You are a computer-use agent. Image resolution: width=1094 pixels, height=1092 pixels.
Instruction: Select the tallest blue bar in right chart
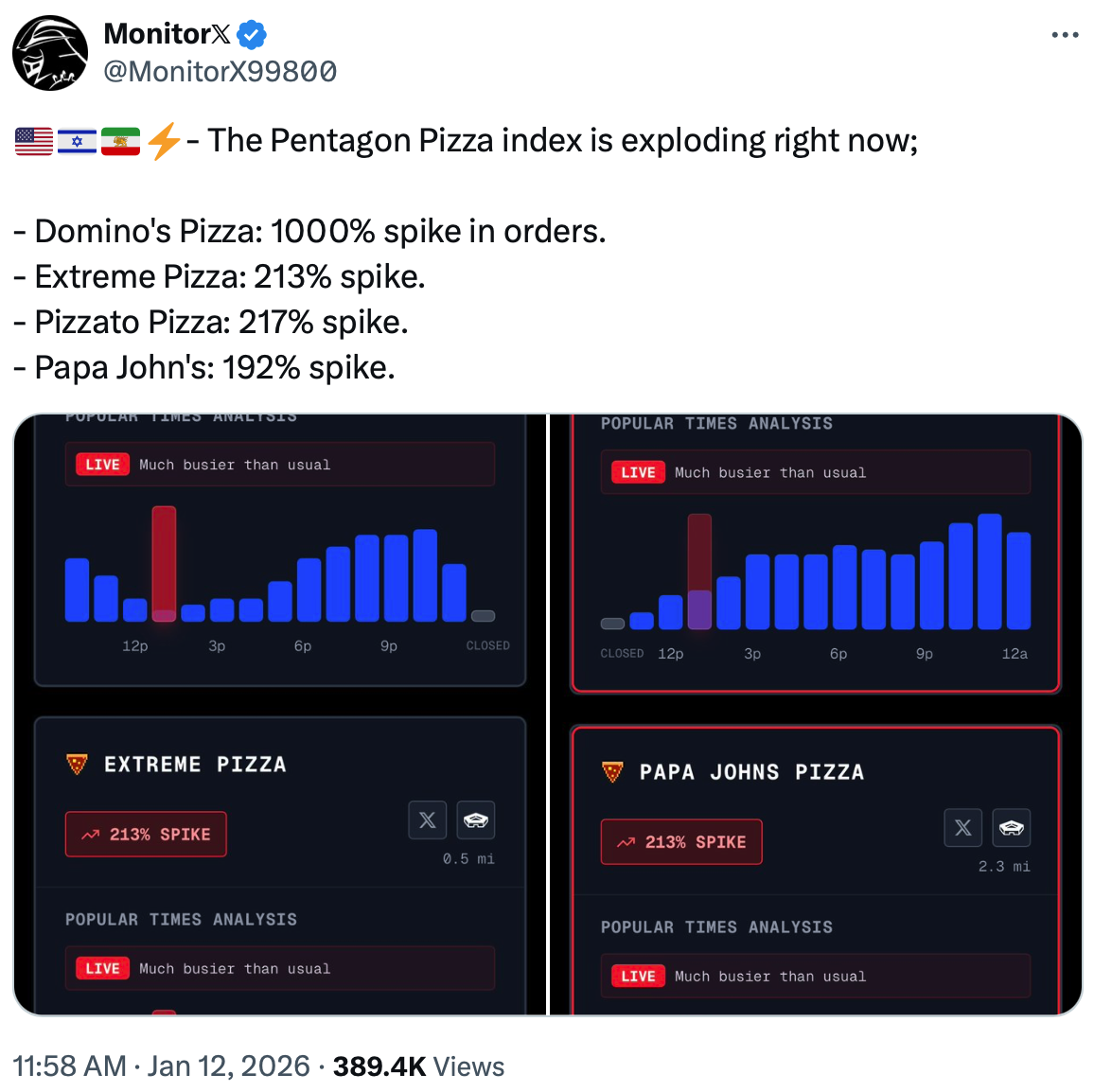tap(990, 572)
